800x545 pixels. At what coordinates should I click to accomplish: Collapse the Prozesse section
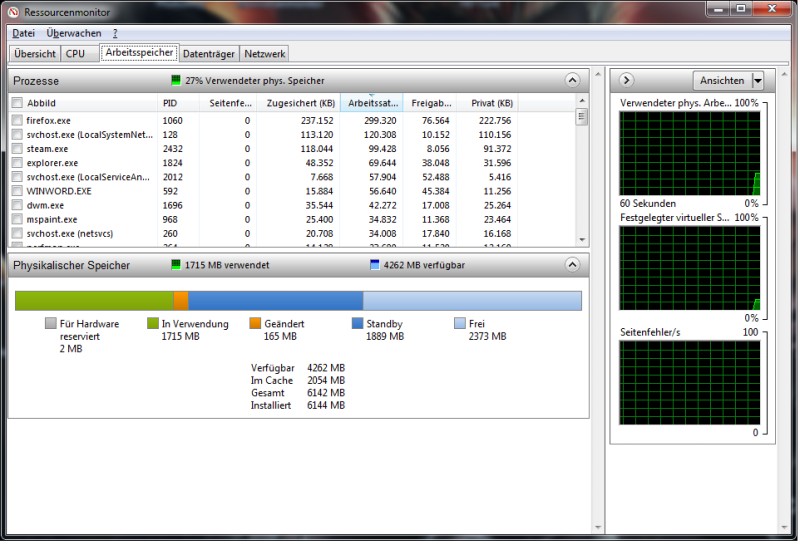pyautogui.click(x=572, y=81)
